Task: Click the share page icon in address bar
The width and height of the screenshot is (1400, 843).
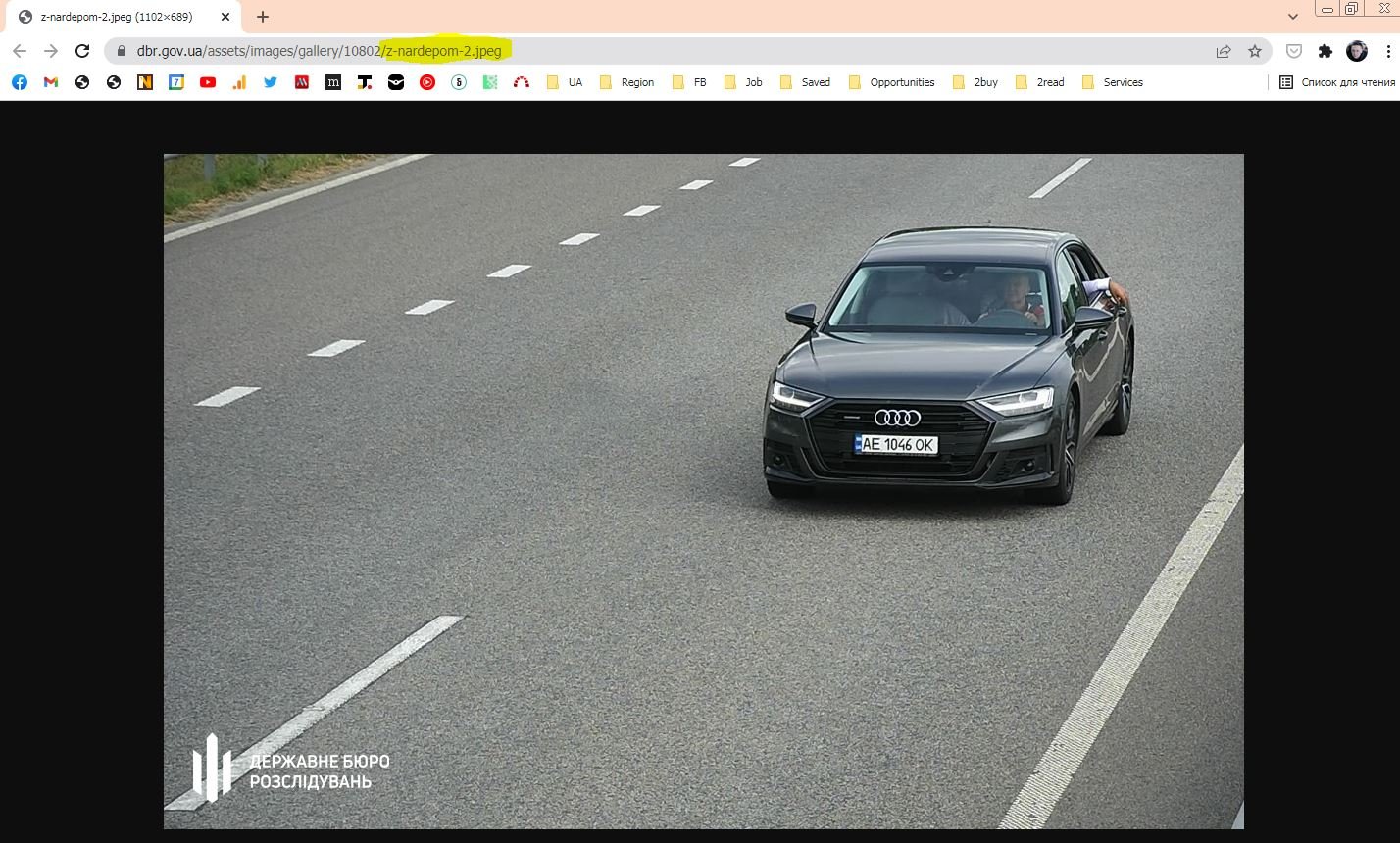Action: [1223, 51]
